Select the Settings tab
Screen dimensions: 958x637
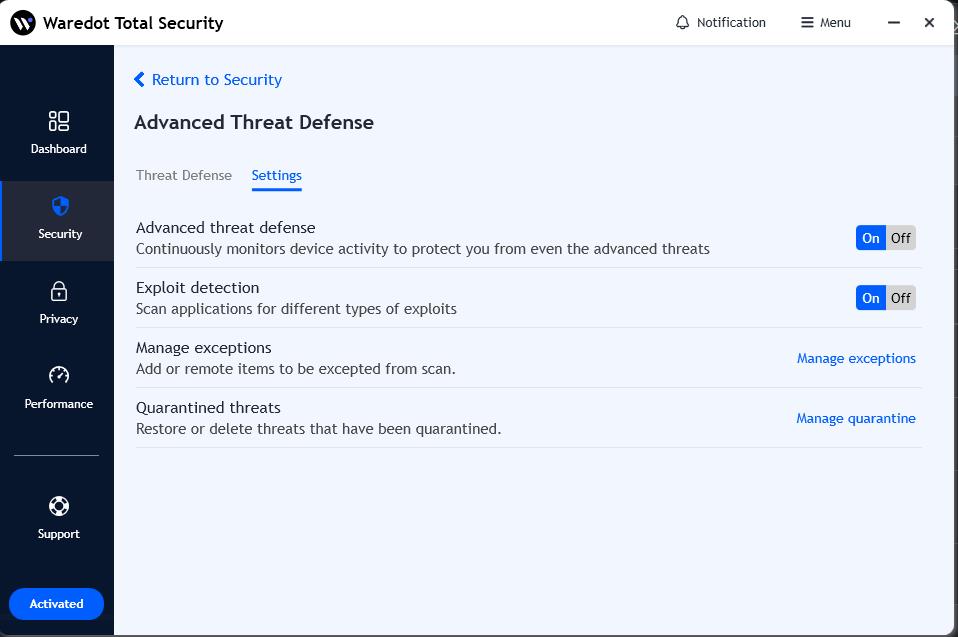pos(277,175)
